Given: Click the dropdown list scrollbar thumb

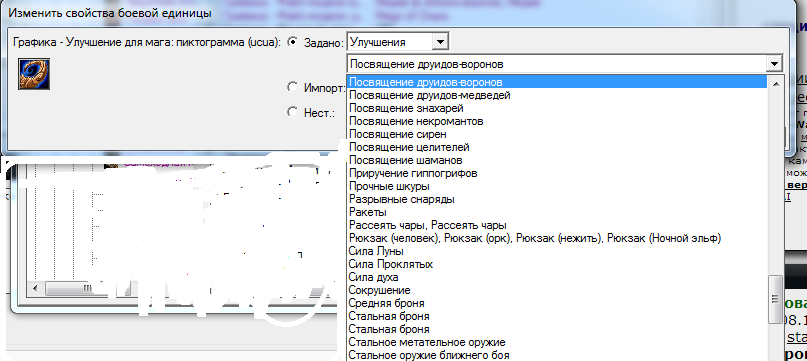Looking at the screenshot, I should tap(774, 299).
